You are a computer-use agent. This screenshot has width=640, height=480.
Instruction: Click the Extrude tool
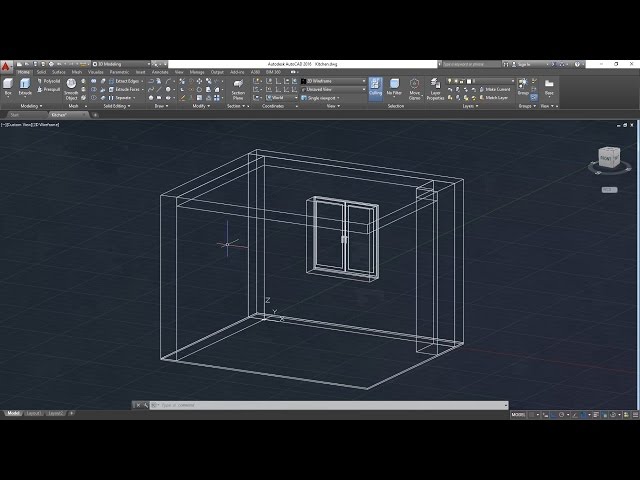coord(25,87)
